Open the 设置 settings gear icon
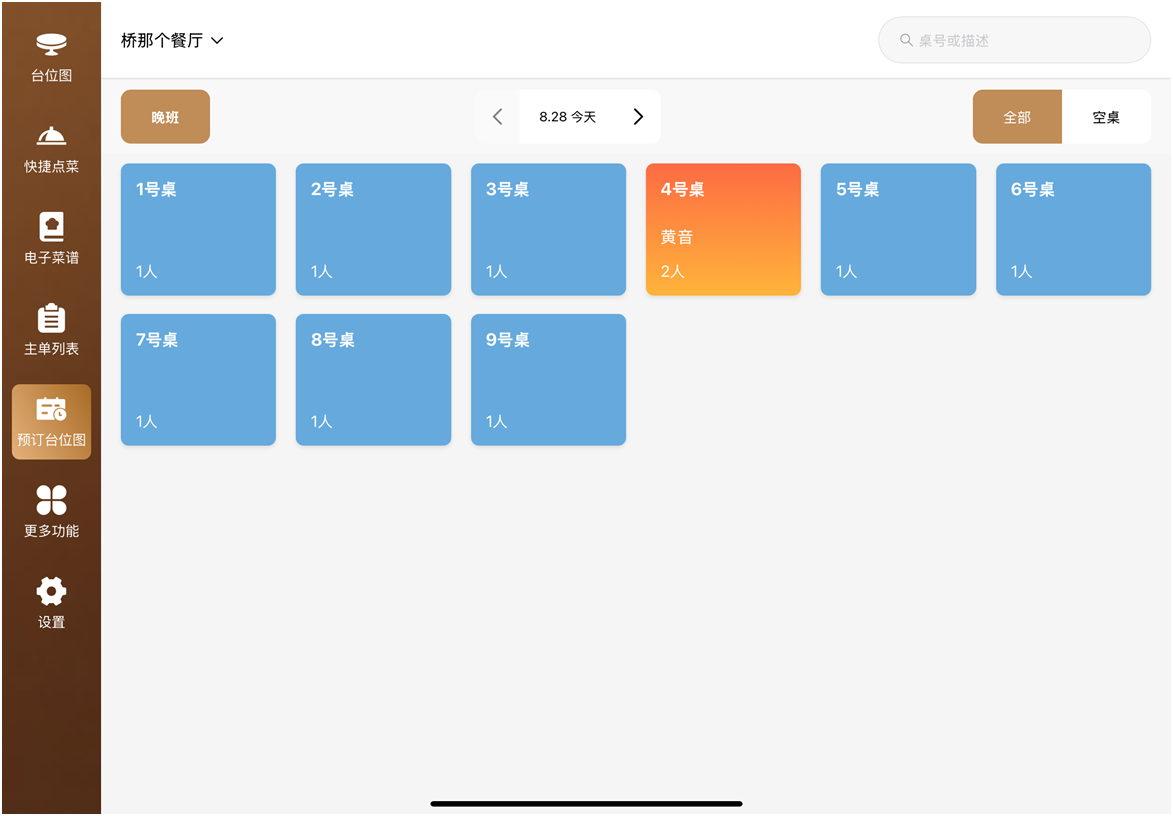This screenshot has height=816, width=1173. click(51, 592)
